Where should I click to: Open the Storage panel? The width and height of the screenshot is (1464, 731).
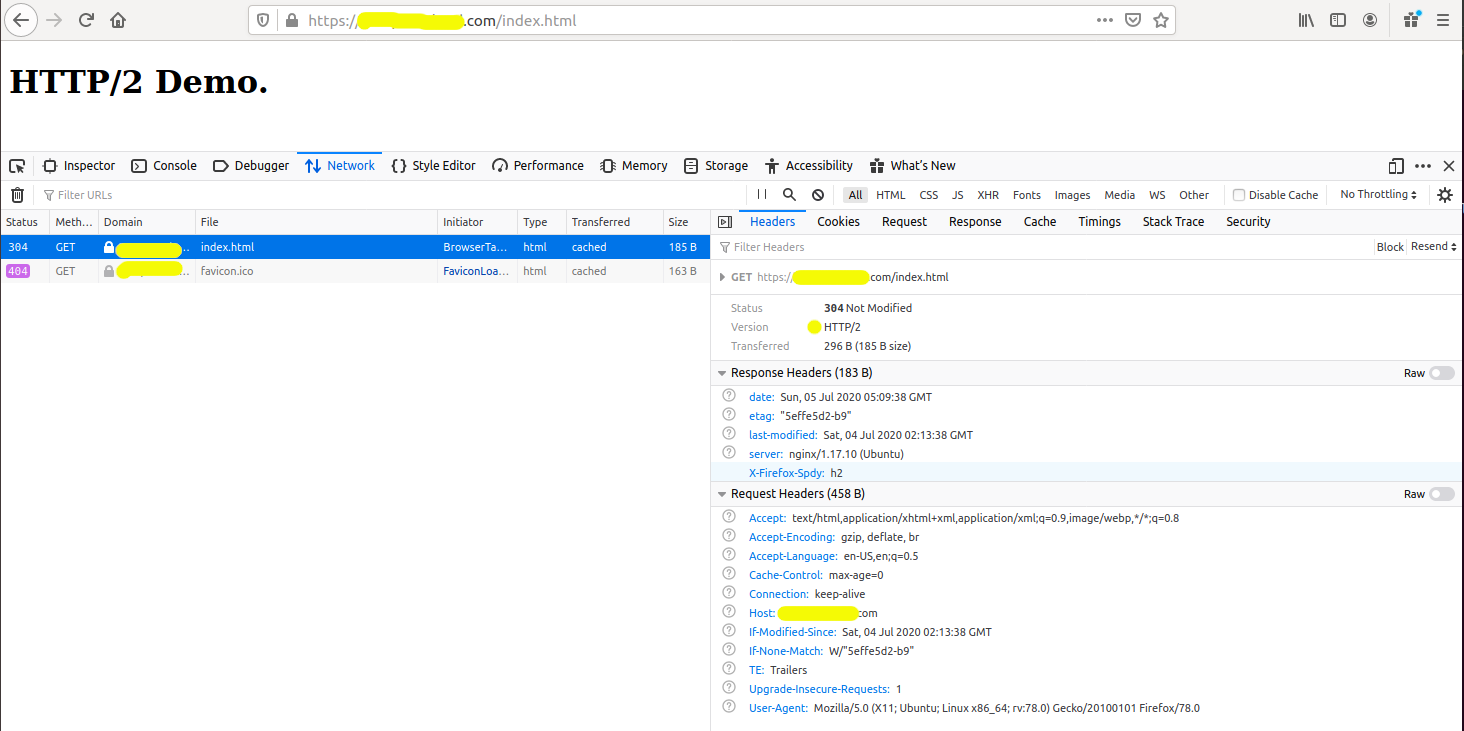(x=716, y=166)
